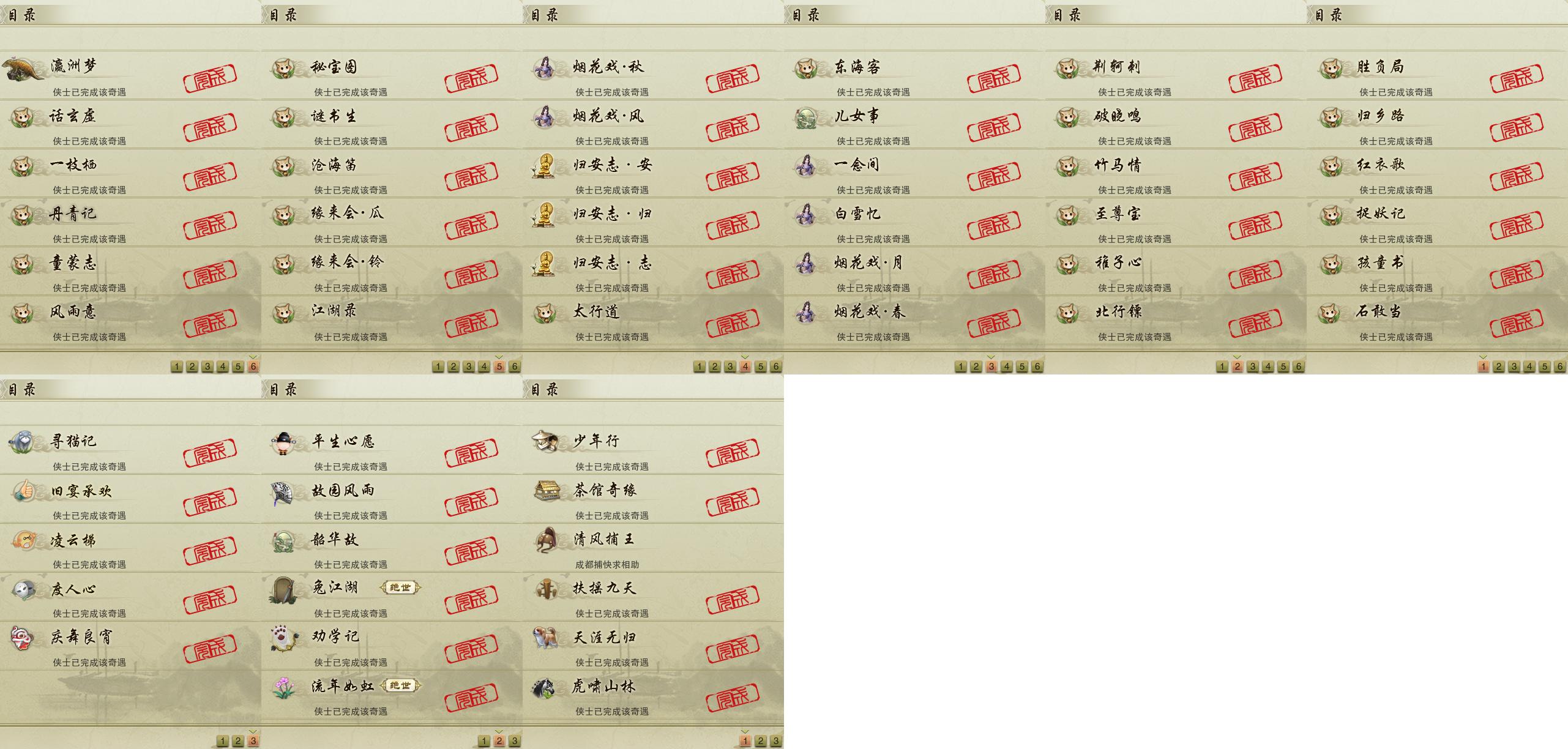This screenshot has width=1568, height=749.
Task: Select the tombstone icon beside 兔江湖
Action: (285, 590)
